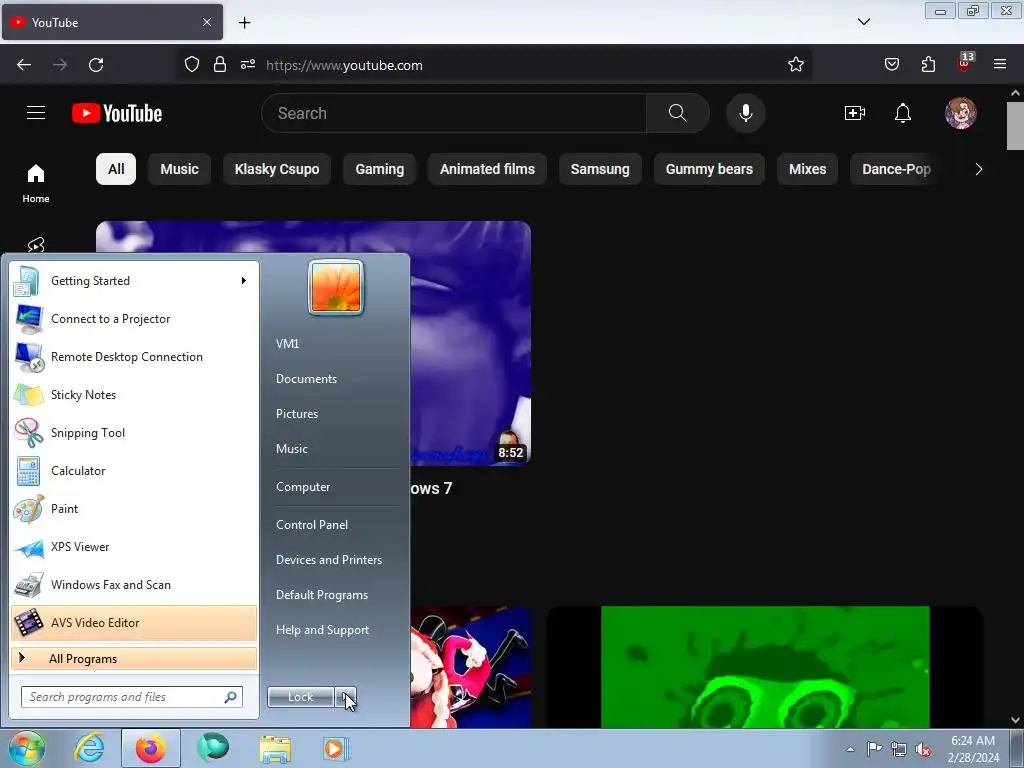Select the Dance-Pop filter chip
This screenshot has width=1024, height=768.
click(x=897, y=169)
